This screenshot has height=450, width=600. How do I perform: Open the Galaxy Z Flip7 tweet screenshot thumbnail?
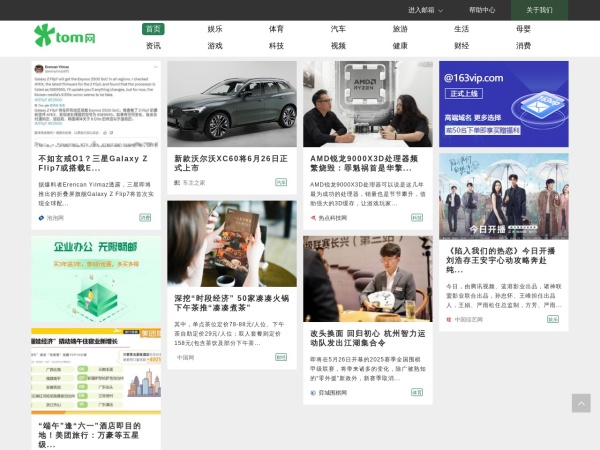(x=96, y=104)
